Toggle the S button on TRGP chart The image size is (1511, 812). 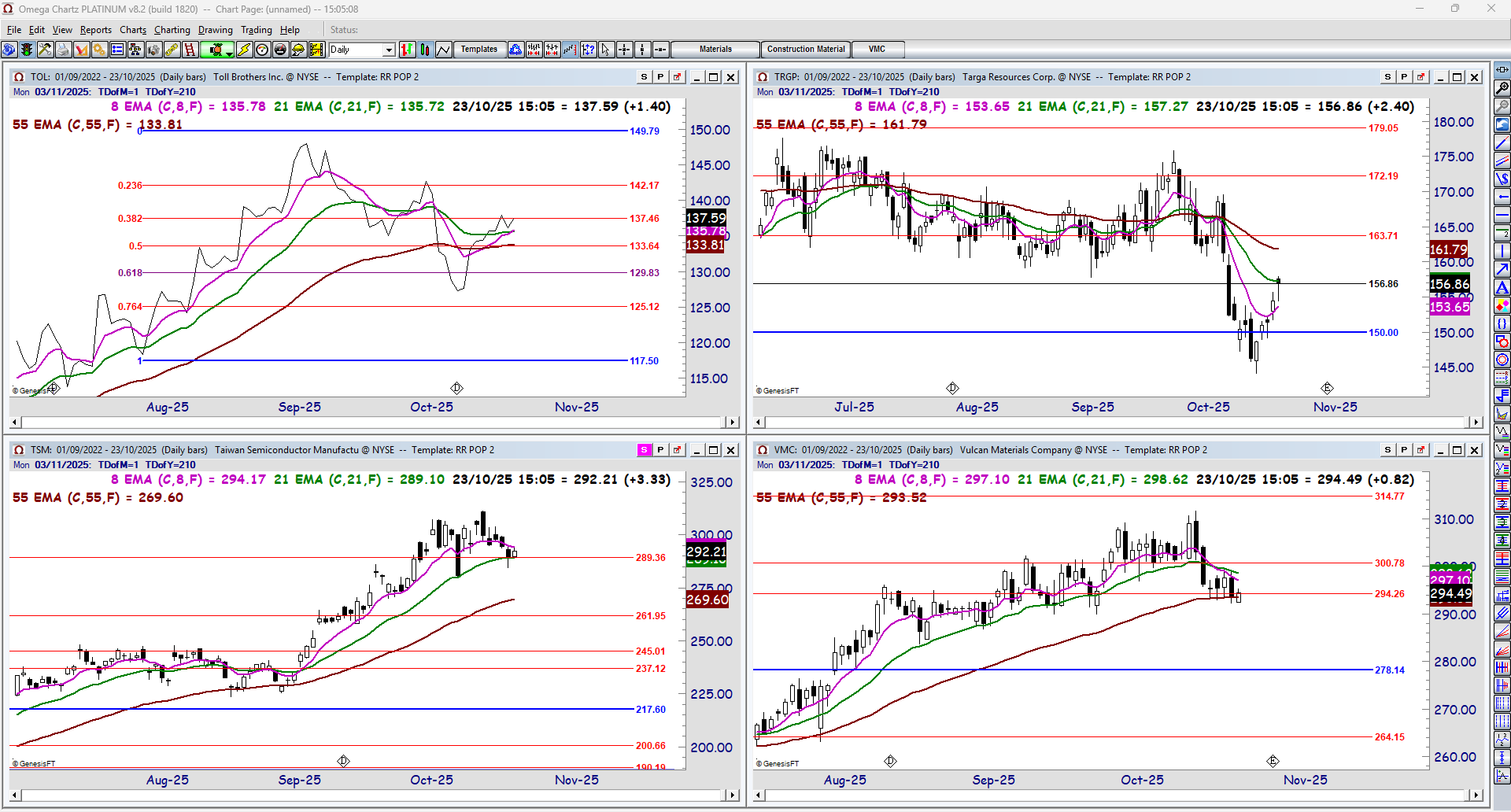click(x=1387, y=77)
